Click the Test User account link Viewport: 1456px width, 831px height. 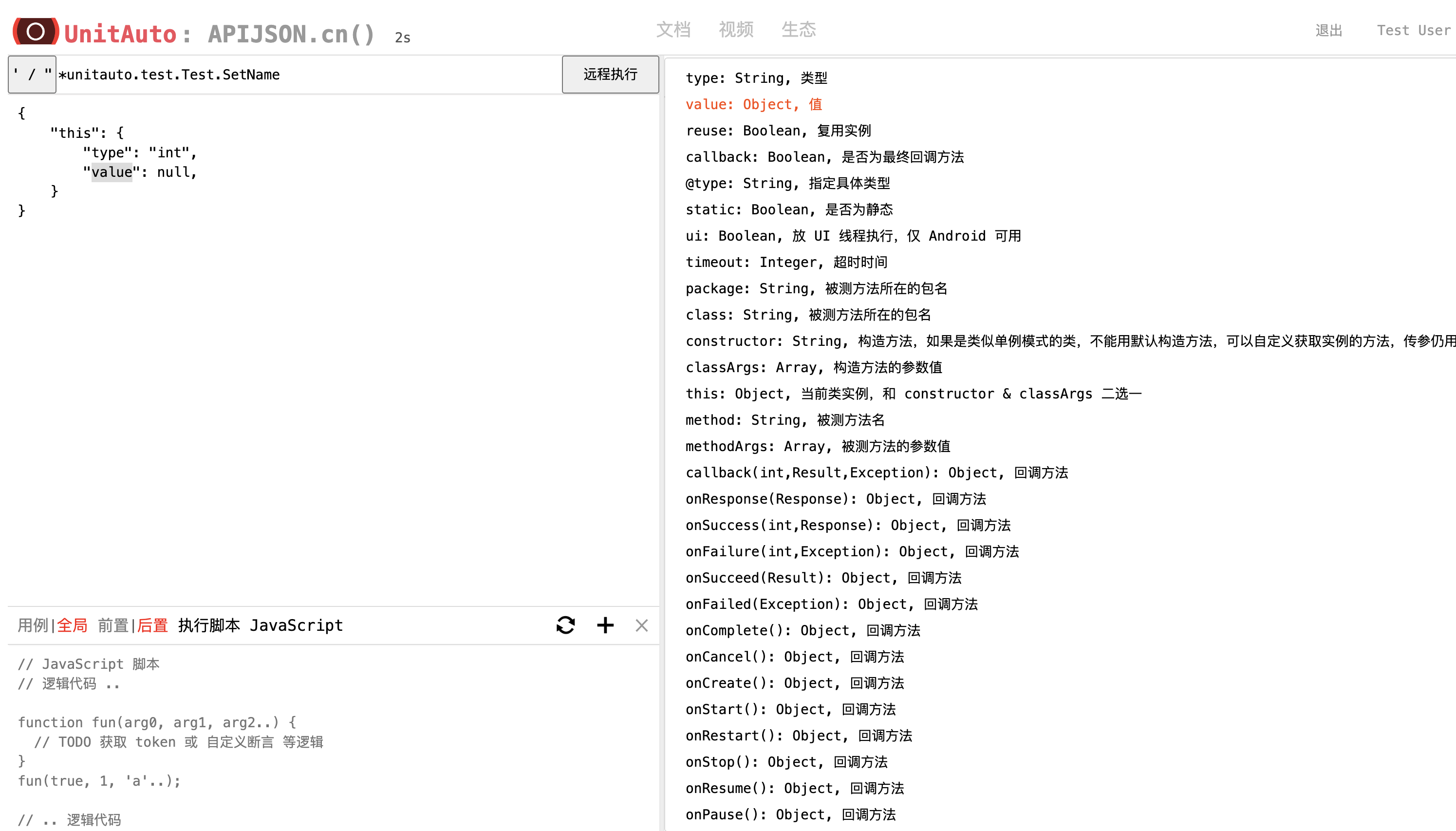coord(1413,31)
